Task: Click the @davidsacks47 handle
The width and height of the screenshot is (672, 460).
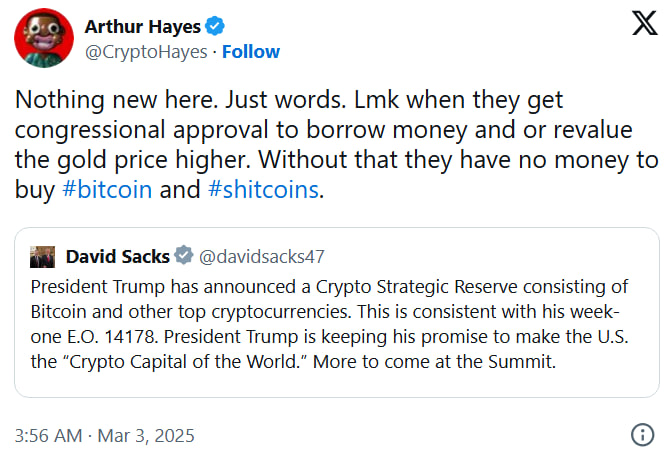Action: coord(262,256)
